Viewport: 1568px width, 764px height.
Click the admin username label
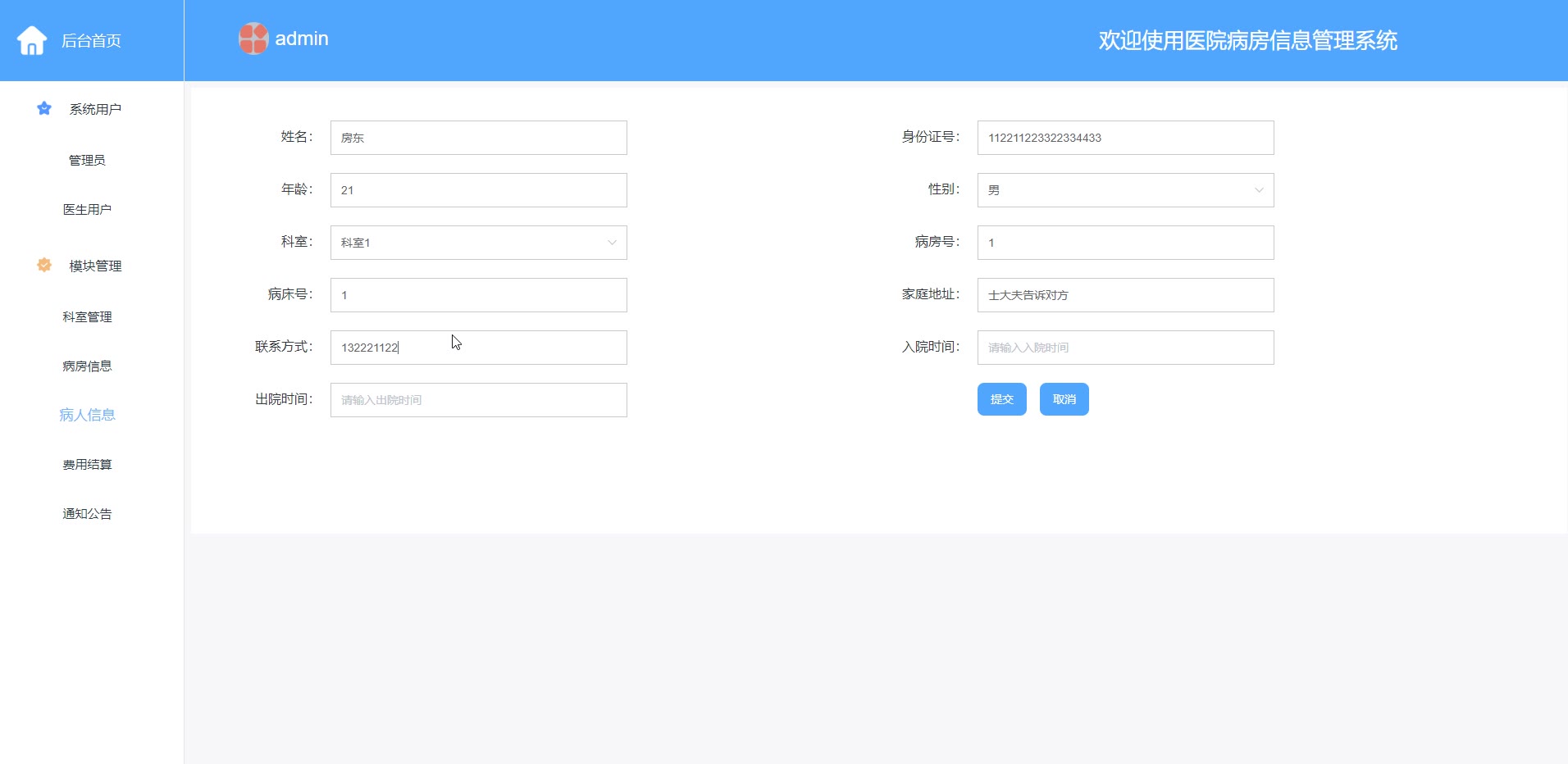pos(302,39)
